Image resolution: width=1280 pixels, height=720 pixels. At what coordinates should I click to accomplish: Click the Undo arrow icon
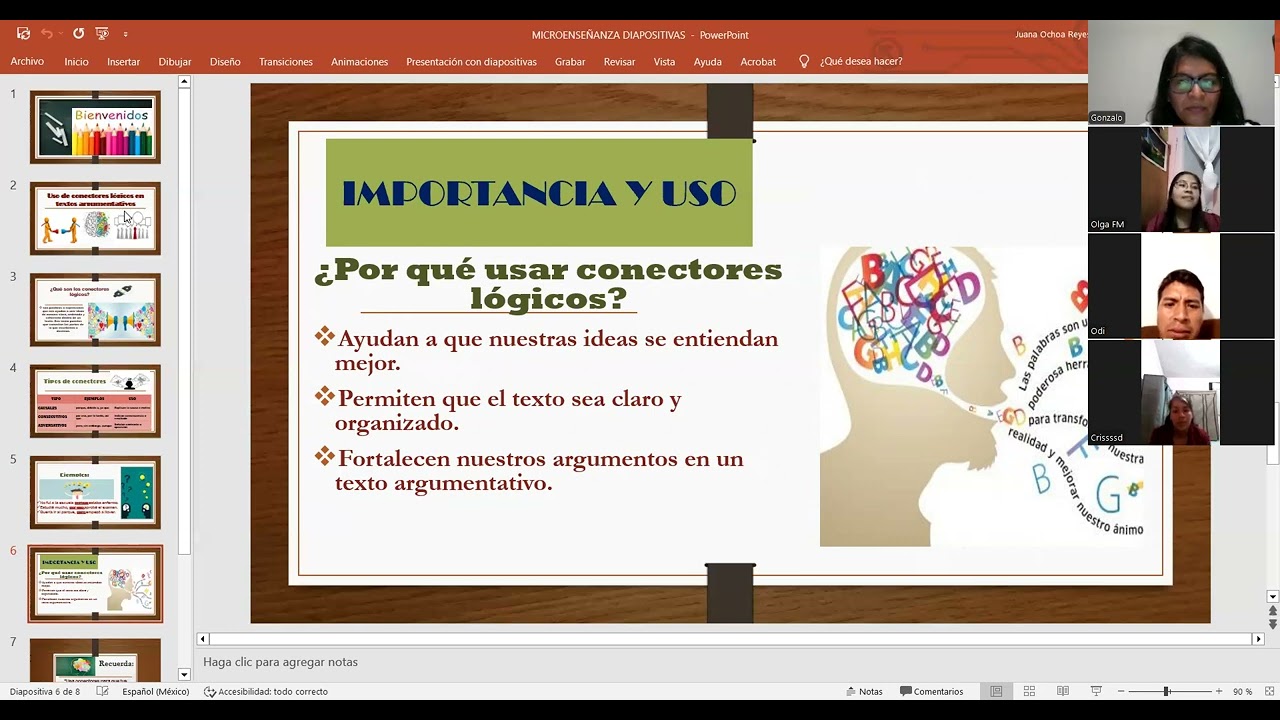tap(46, 34)
